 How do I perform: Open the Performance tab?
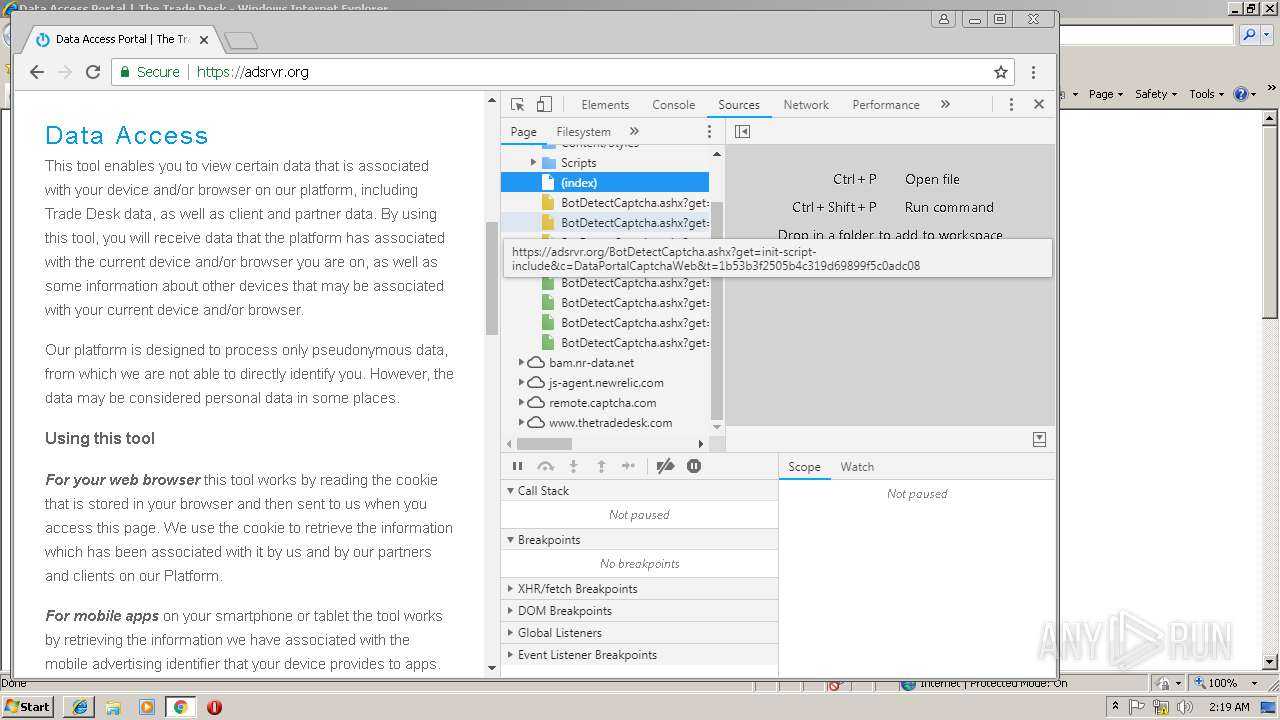[x=886, y=104]
